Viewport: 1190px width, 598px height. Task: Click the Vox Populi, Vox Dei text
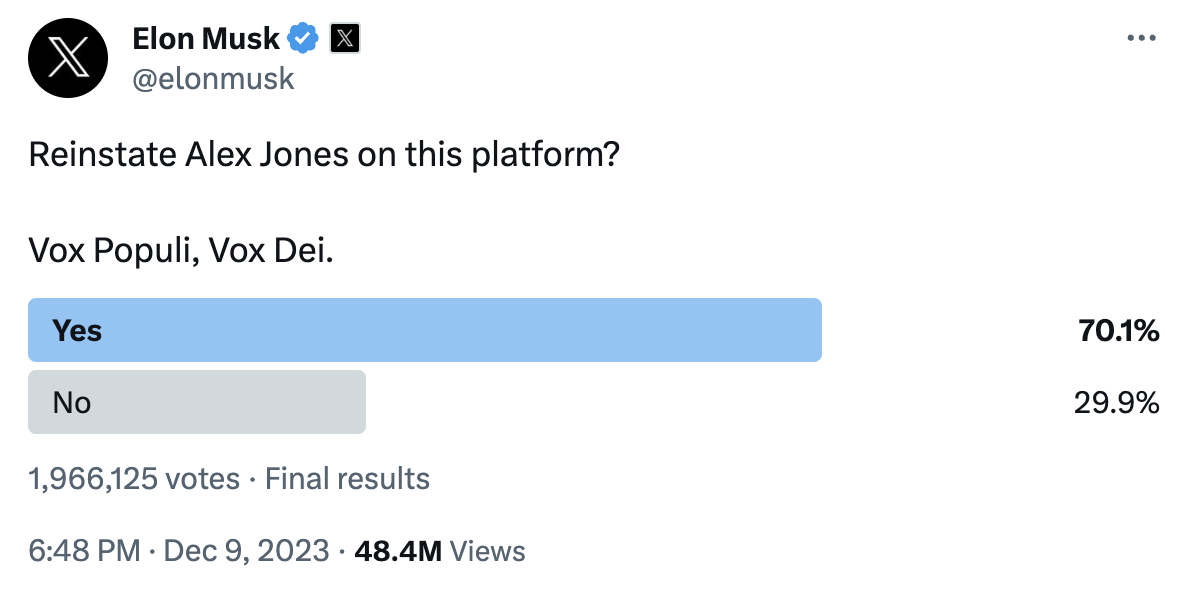point(181,250)
